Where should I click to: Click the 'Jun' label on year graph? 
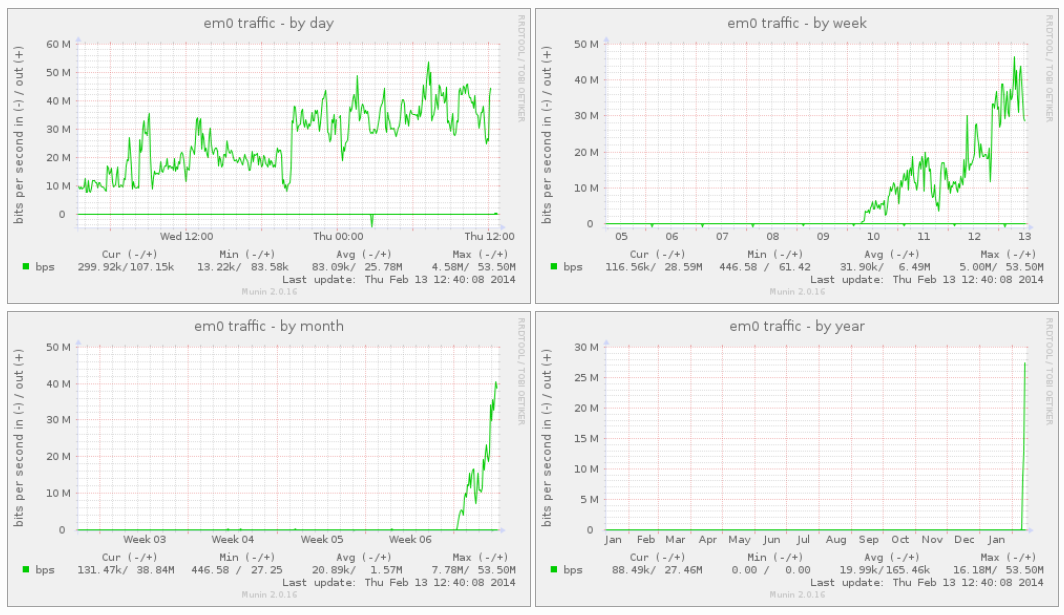pos(771,540)
